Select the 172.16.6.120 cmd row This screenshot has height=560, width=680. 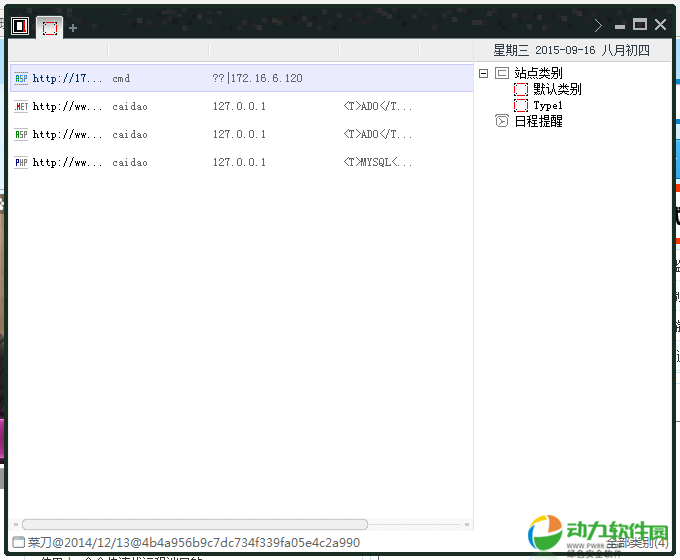coord(240,78)
